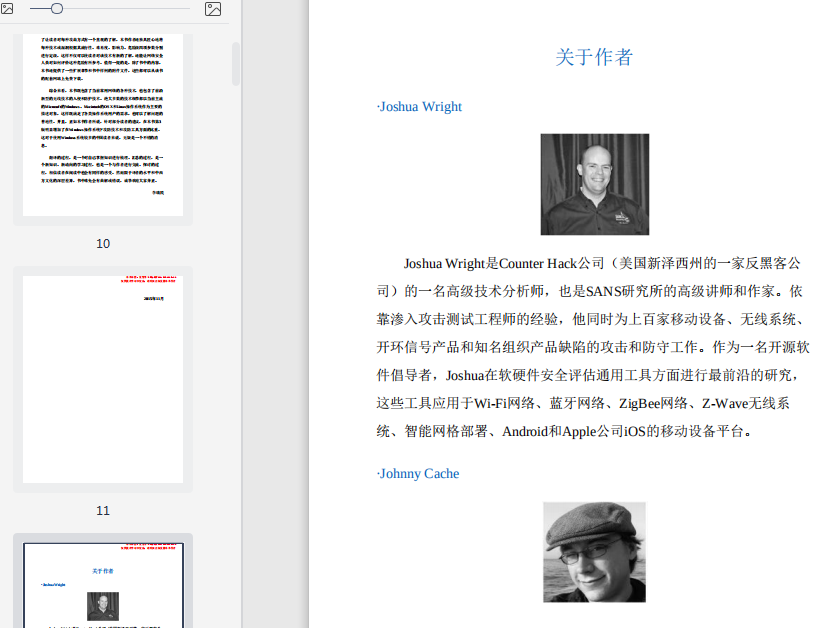830x628 pixels.
Task: Click the small thumbnail size icon
Action: (x=7, y=8)
